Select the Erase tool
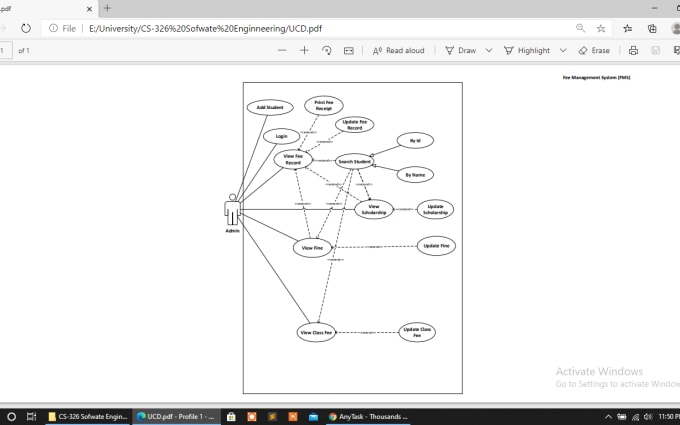The image size is (680, 425). tap(594, 51)
